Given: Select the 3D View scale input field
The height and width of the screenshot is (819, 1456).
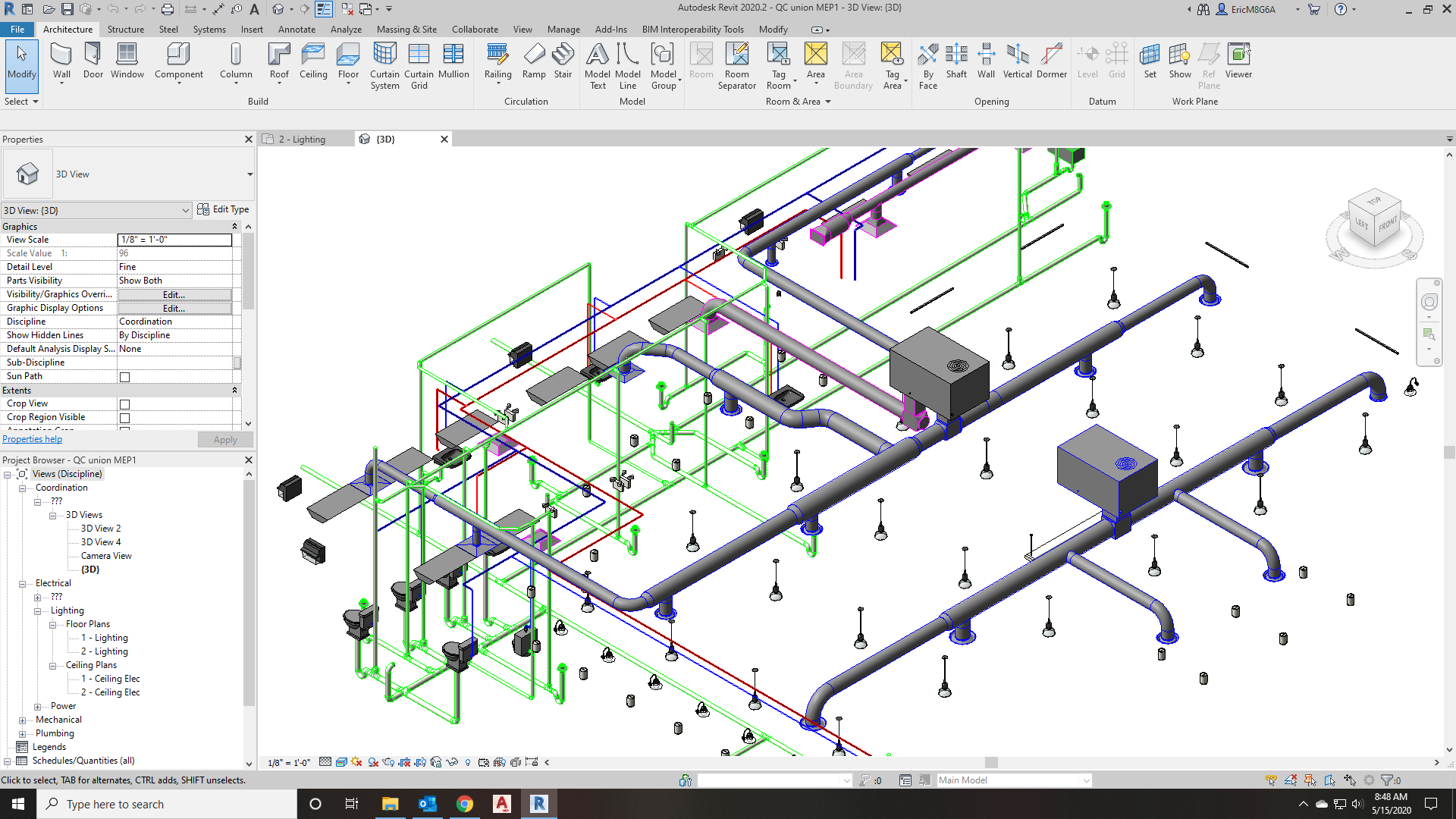Looking at the screenshot, I should tap(175, 239).
